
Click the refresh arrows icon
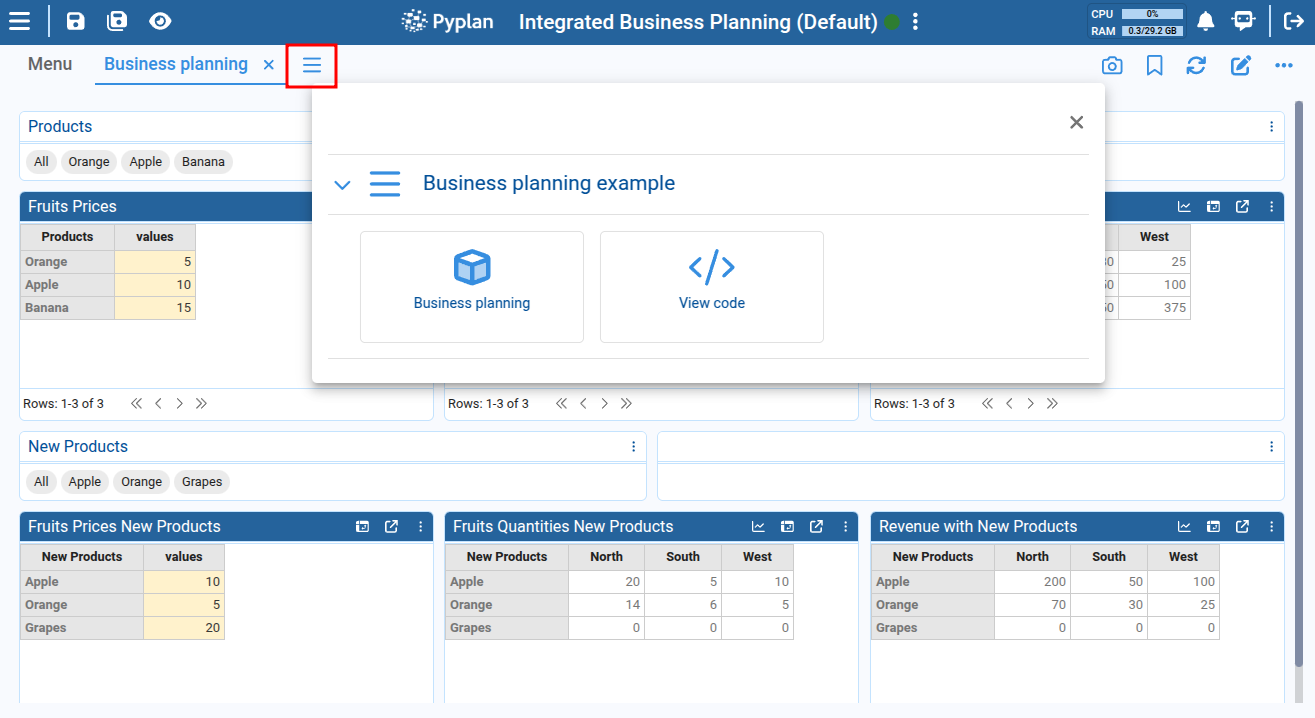[1196, 66]
